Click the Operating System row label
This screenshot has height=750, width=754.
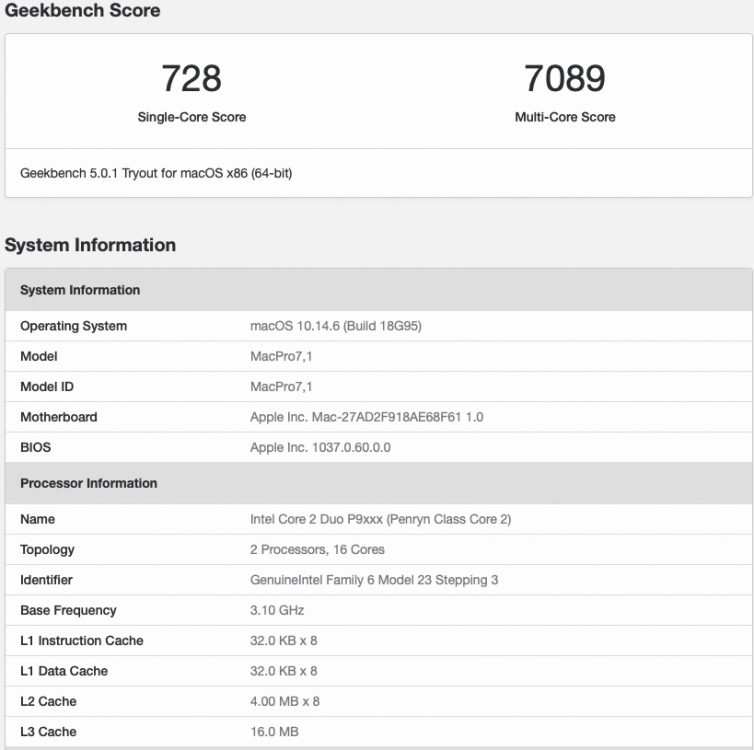74,326
